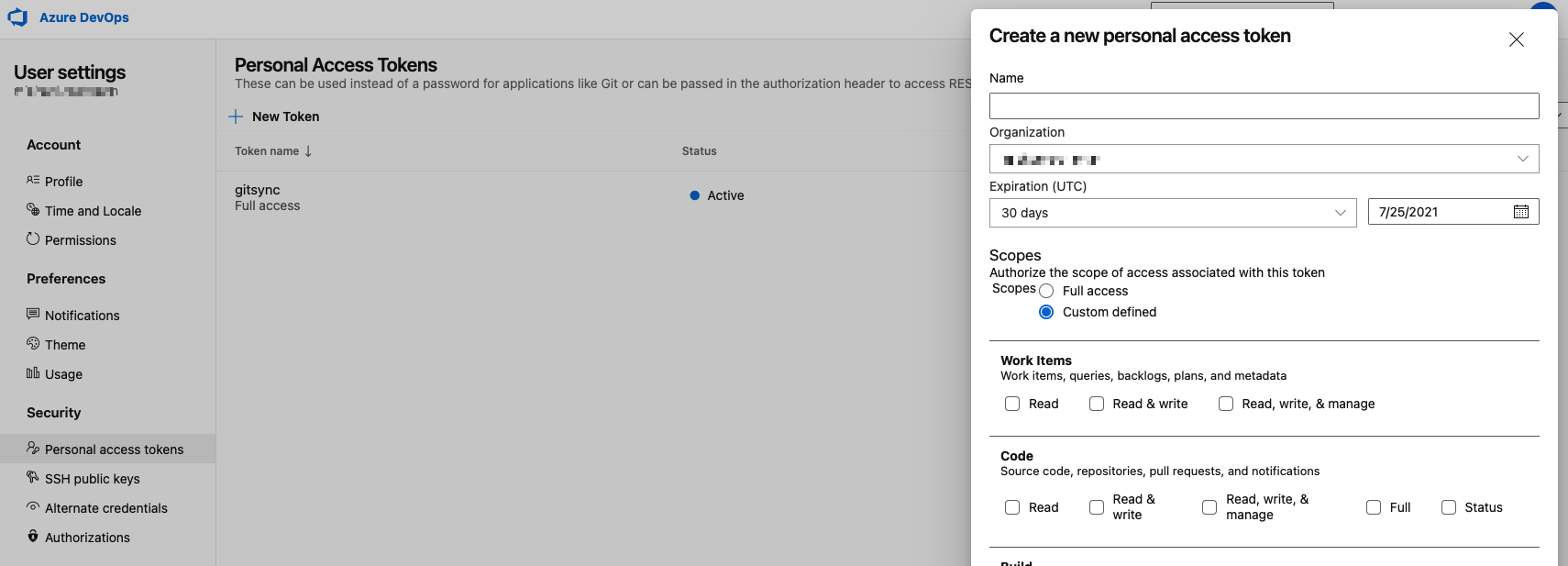The image size is (1568, 566).
Task: Click the Personal Access Tokens page title
Action: click(336, 65)
